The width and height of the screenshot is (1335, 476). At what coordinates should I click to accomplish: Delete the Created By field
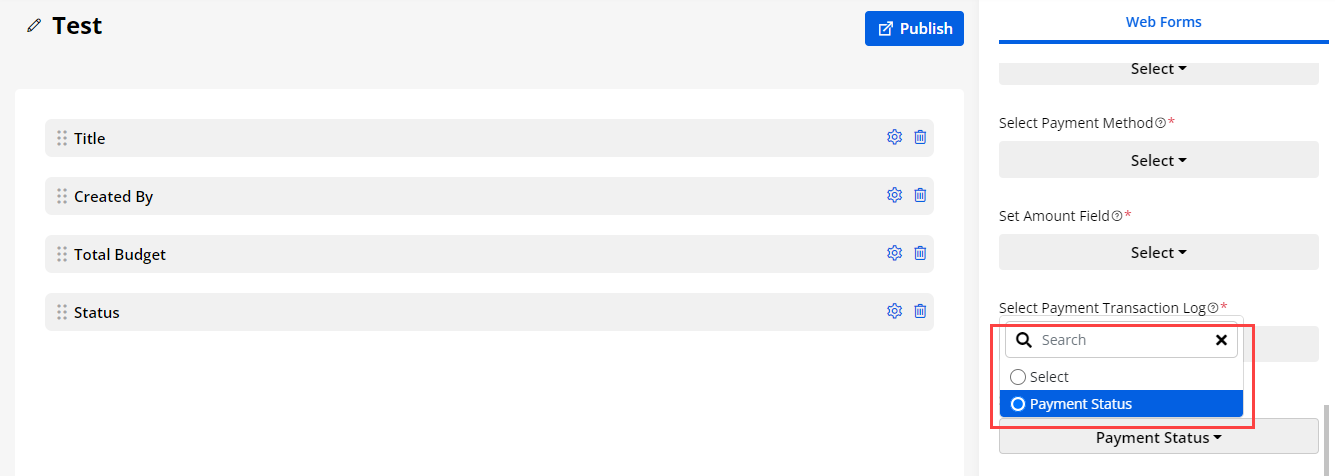[920, 196]
